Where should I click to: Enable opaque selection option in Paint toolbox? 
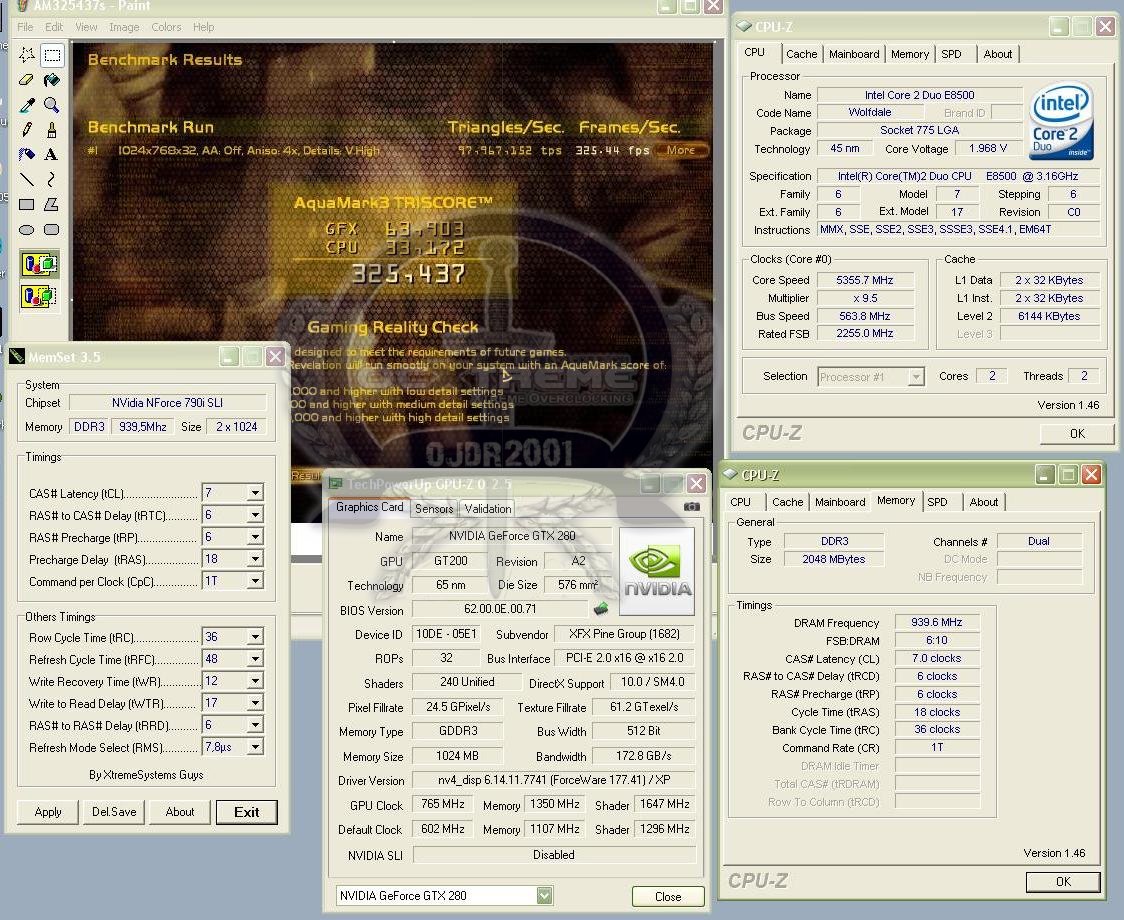(x=39, y=265)
